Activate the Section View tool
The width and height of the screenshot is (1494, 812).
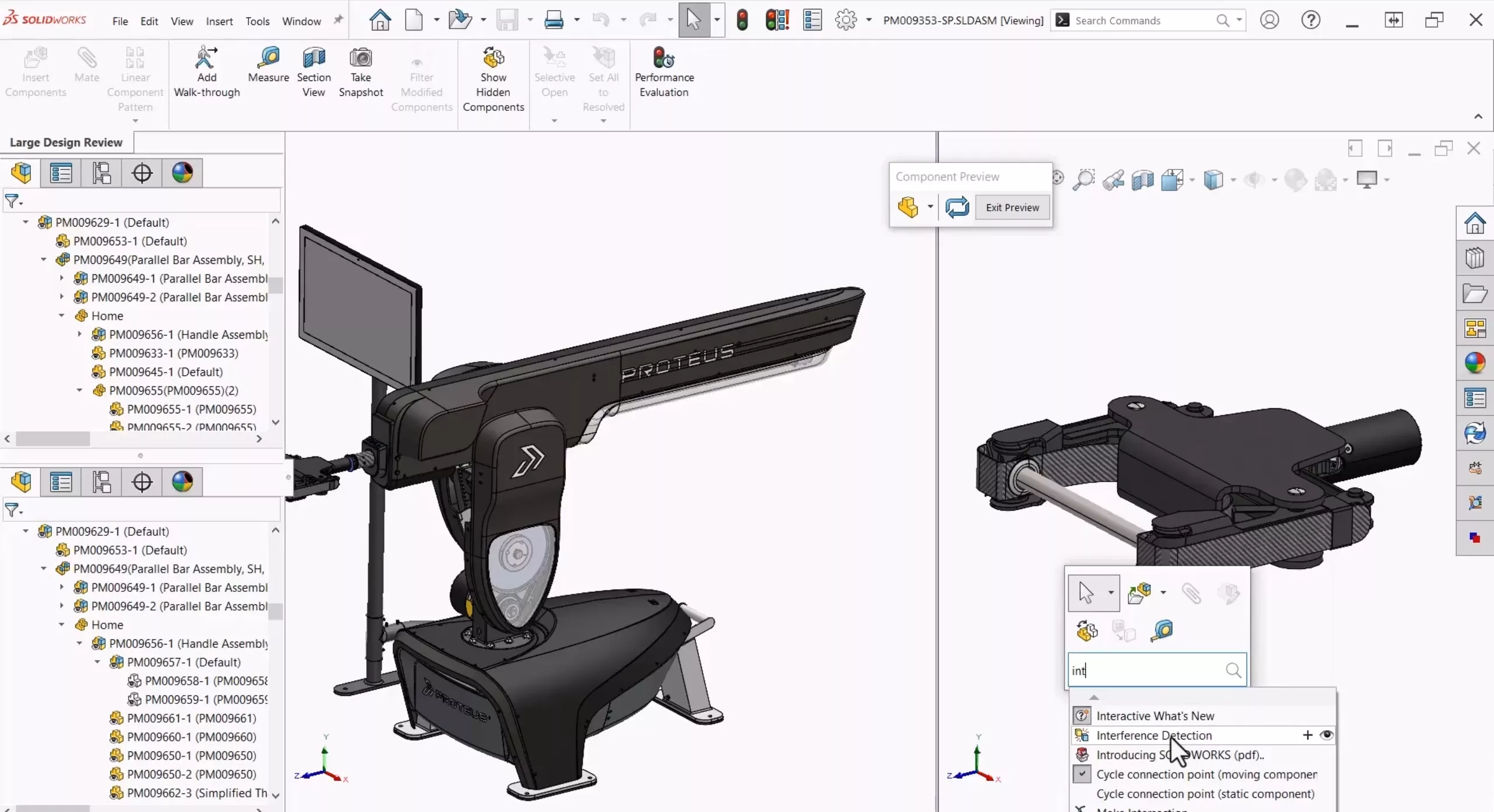pos(314,72)
